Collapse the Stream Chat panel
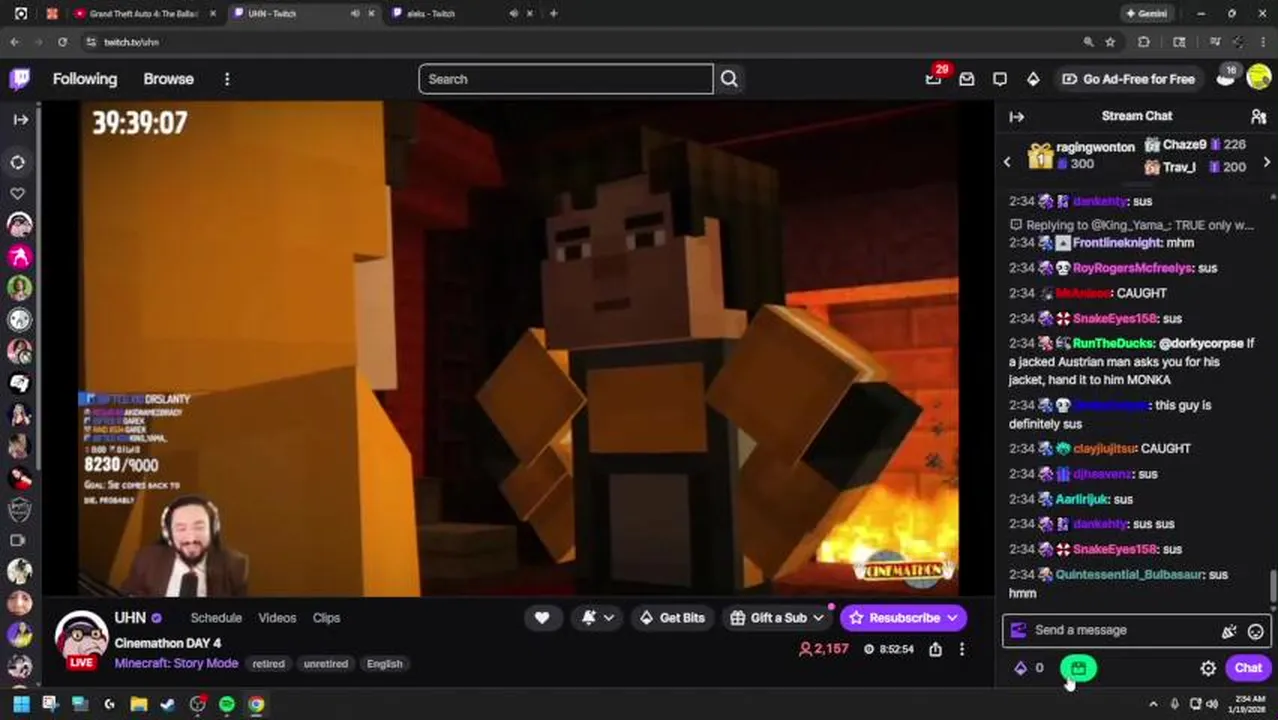Image resolution: width=1278 pixels, height=720 pixels. [x=1017, y=117]
